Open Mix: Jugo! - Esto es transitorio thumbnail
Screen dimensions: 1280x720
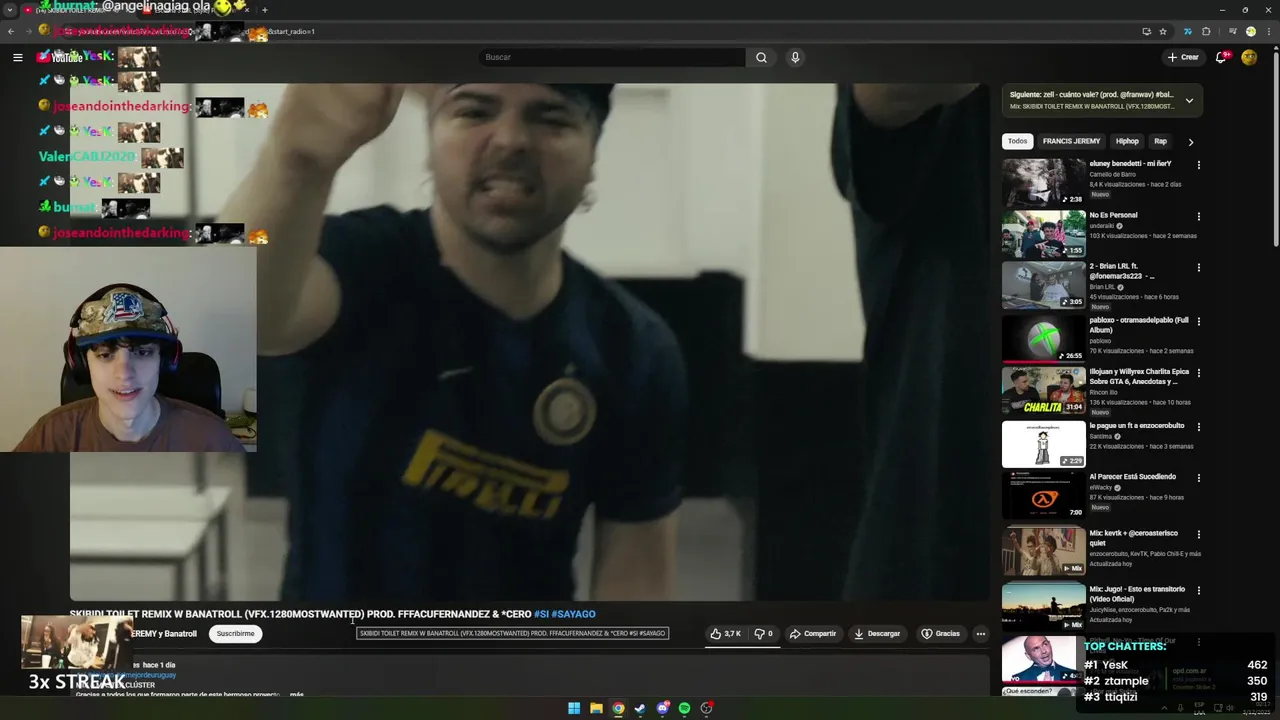(1043, 606)
